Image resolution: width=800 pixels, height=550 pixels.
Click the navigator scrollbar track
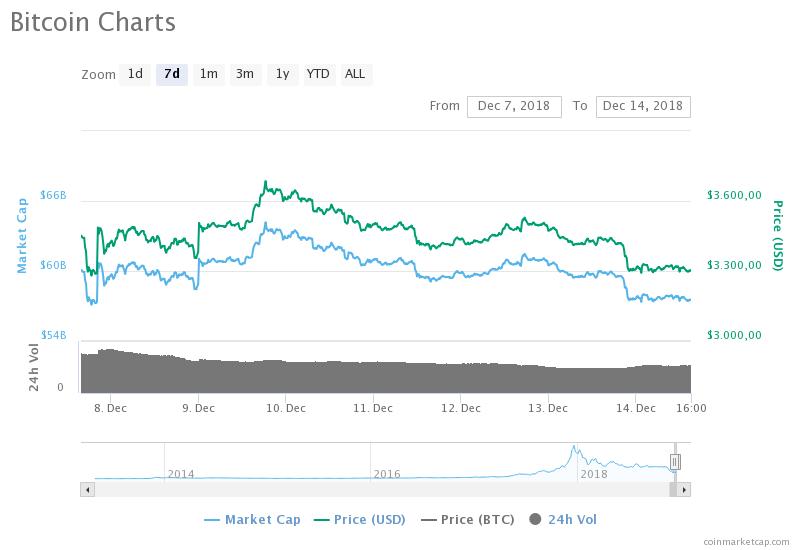click(x=382, y=490)
